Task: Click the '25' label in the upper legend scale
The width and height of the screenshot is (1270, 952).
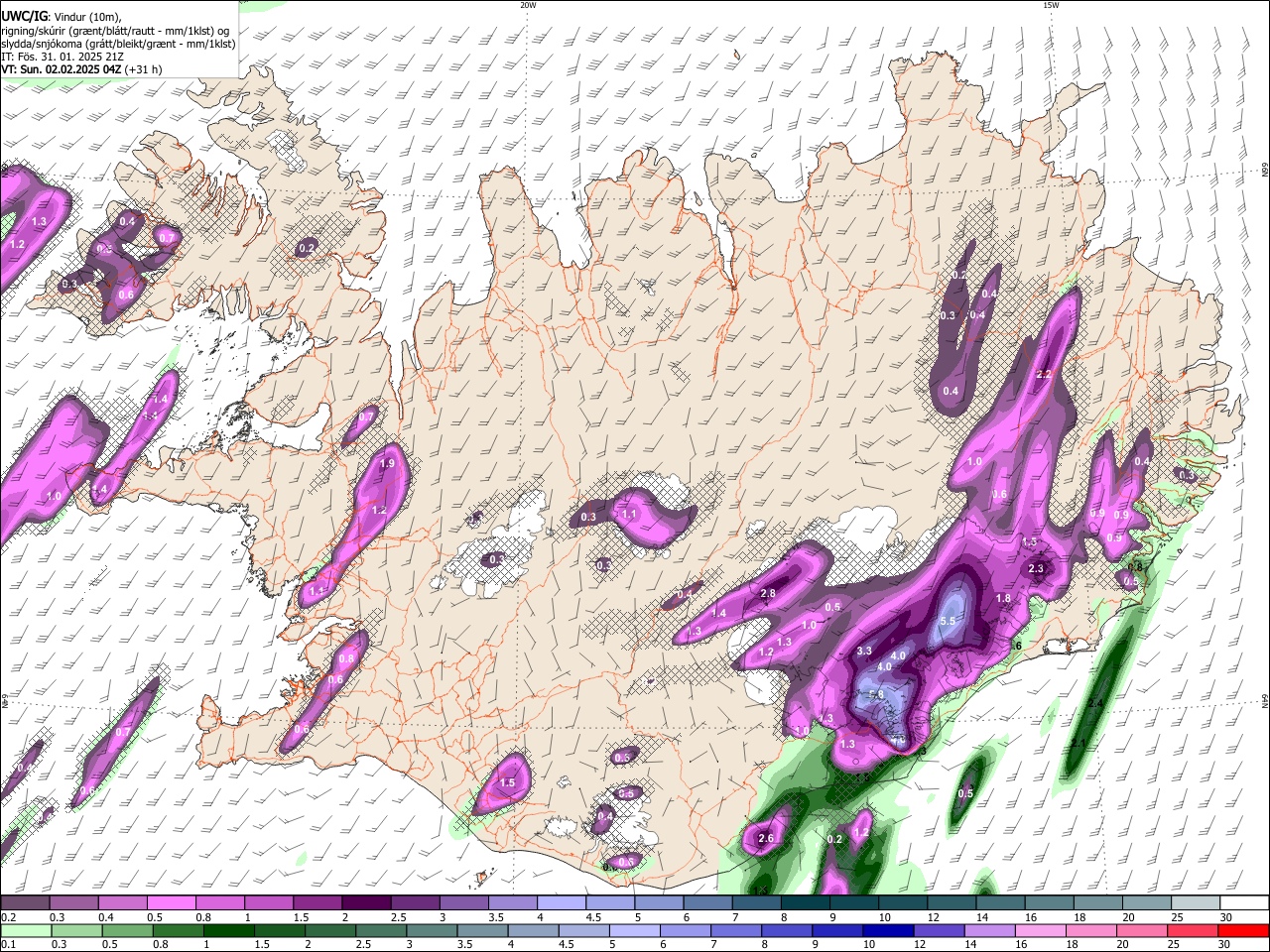Action: 1177,917
